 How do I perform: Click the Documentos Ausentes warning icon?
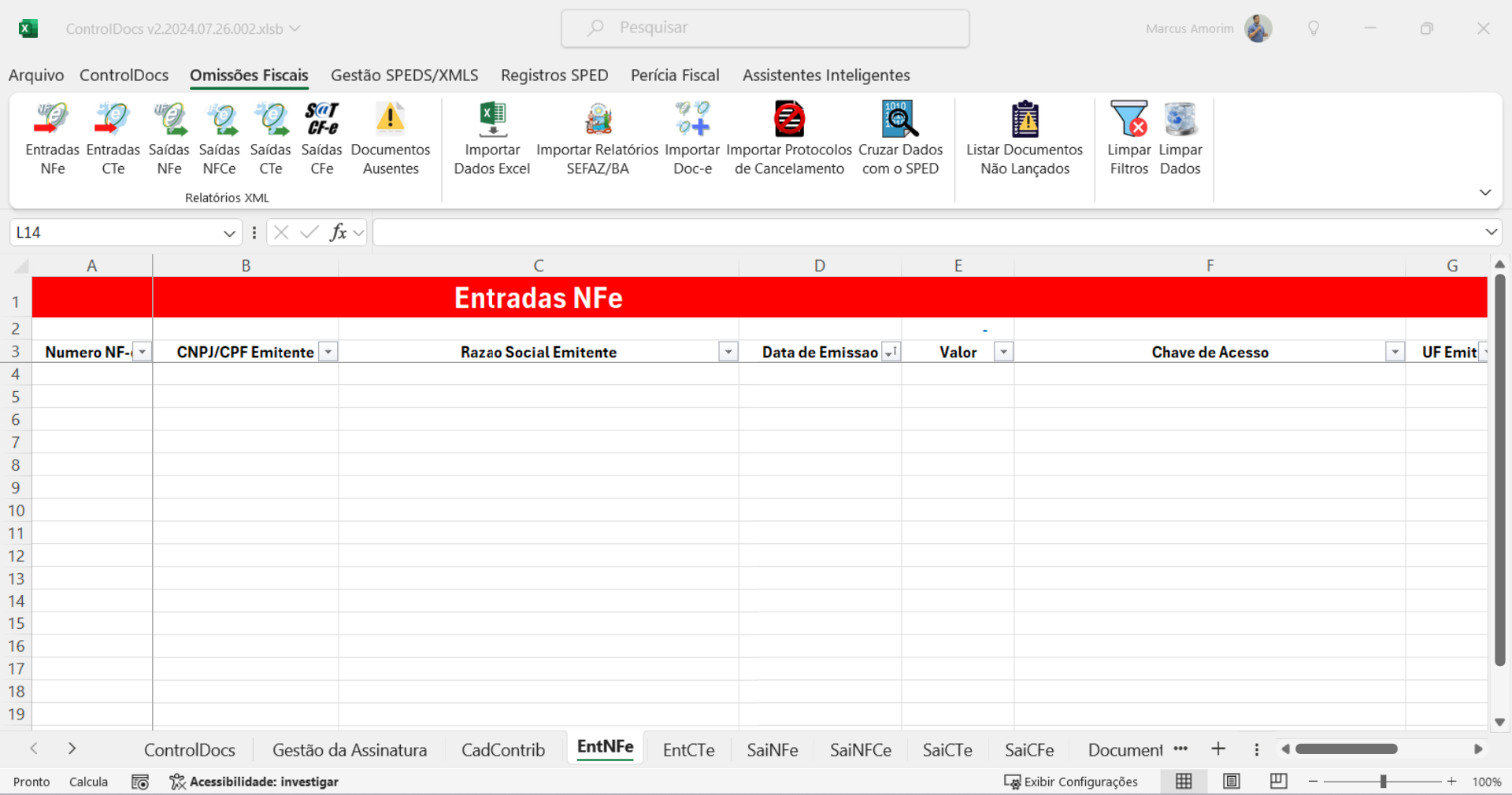coord(390,120)
